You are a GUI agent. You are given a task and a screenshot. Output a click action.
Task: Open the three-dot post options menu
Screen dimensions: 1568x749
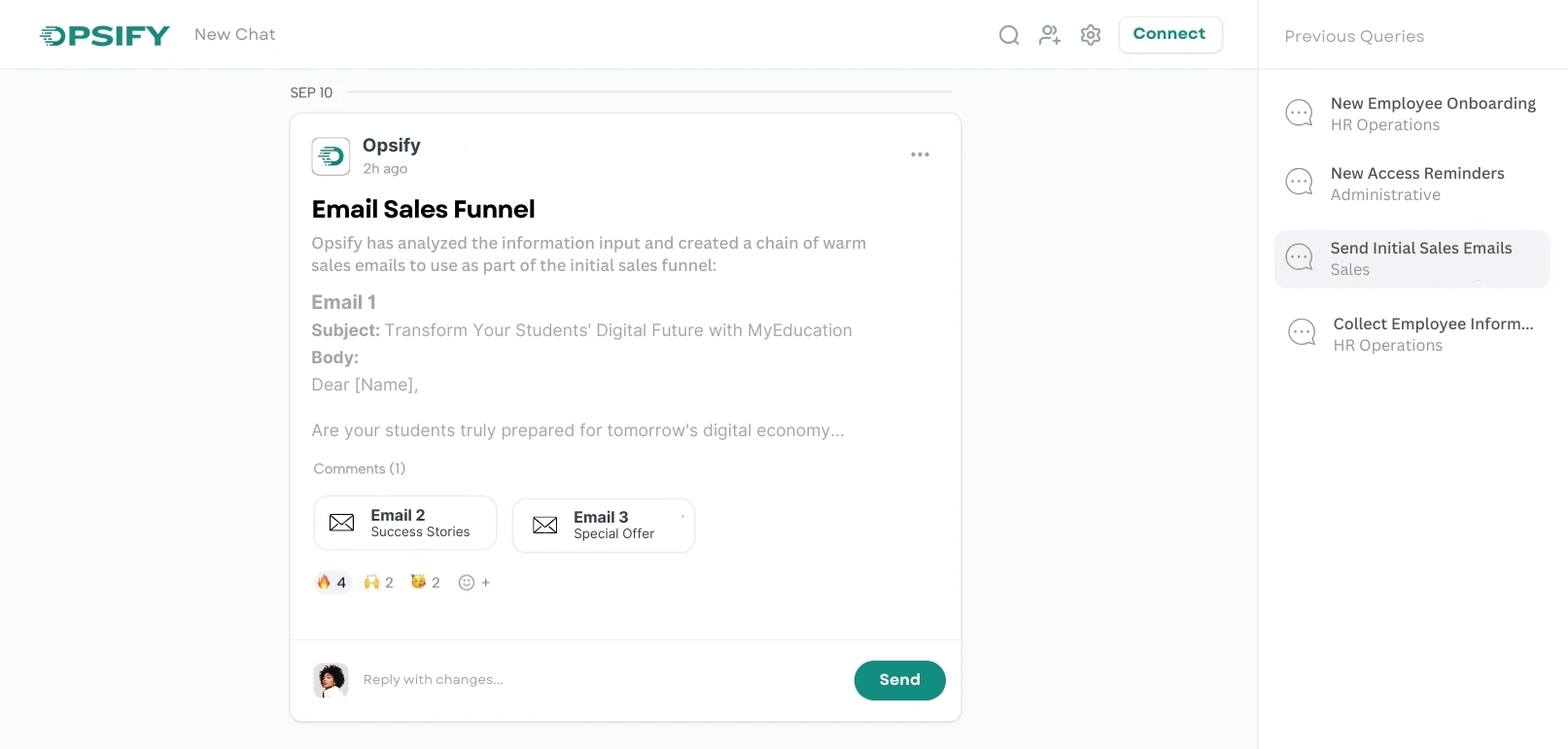point(920,154)
